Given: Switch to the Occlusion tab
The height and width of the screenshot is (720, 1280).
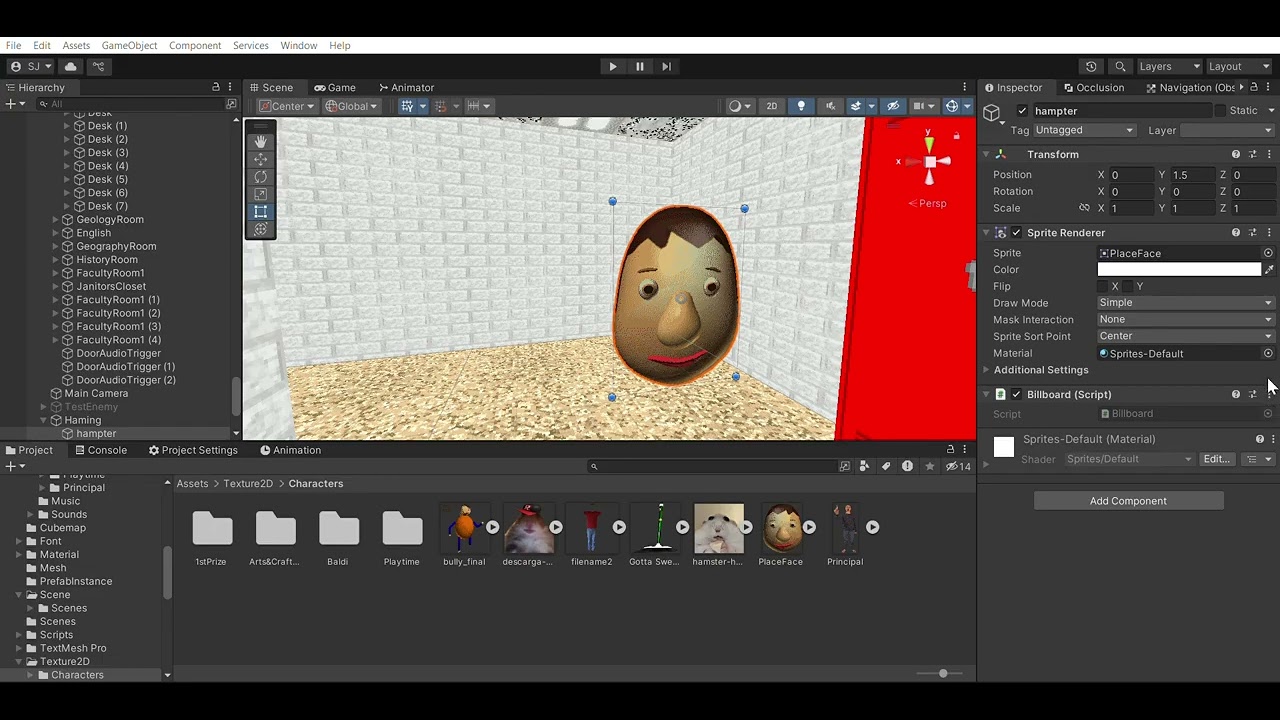Looking at the screenshot, I should coord(1095,87).
